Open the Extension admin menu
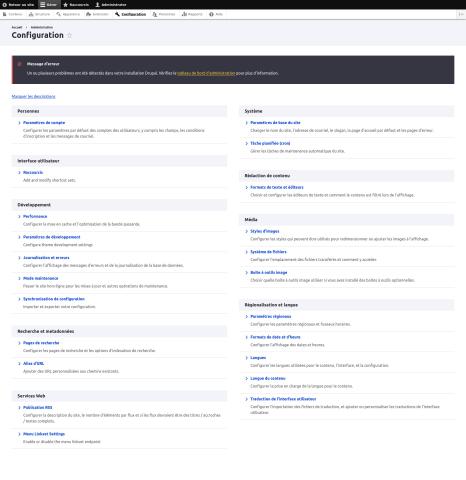This screenshot has width=466, height=480. point(97,14)
